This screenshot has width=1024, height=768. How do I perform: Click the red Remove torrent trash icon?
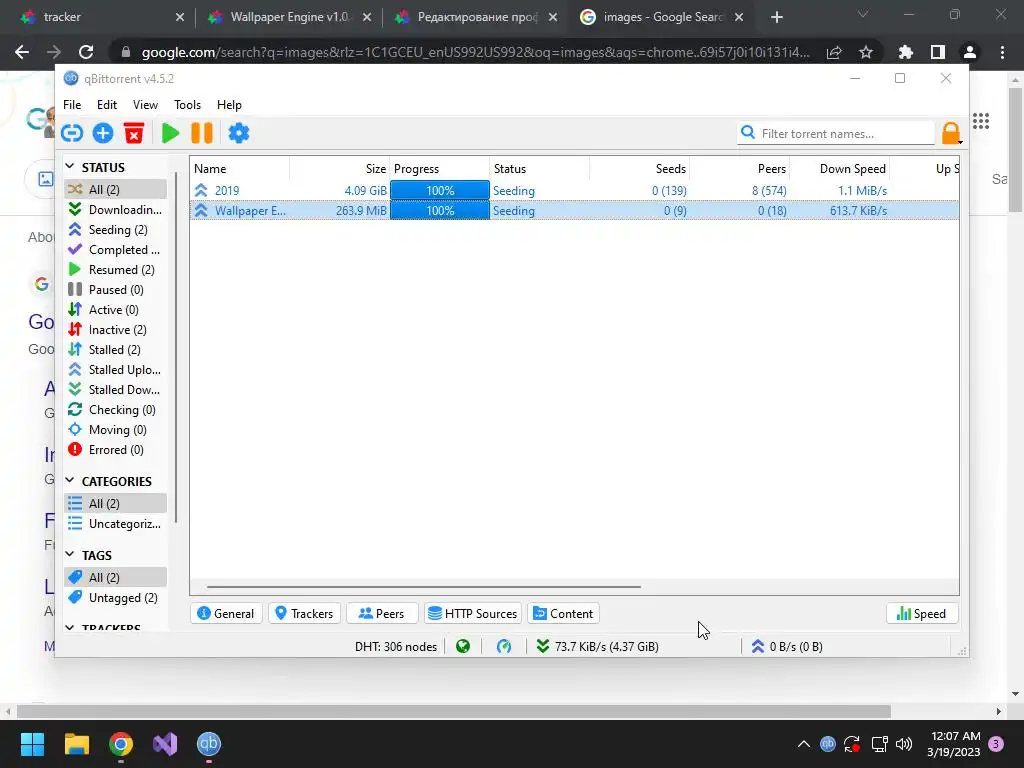point(134,133)
